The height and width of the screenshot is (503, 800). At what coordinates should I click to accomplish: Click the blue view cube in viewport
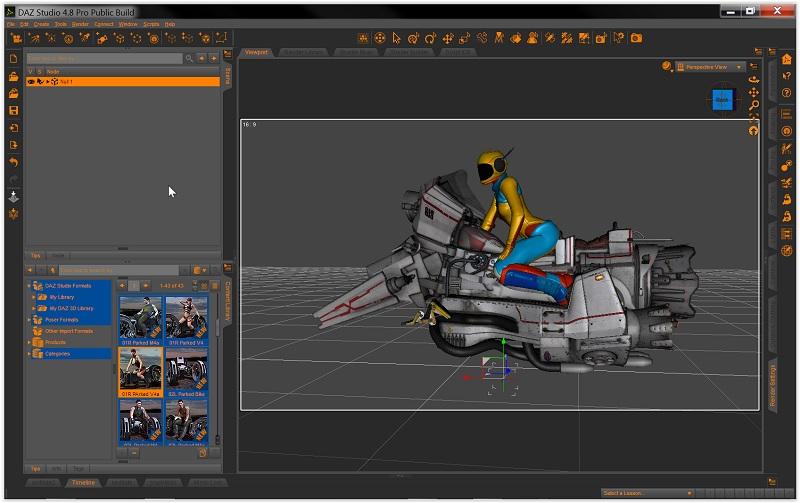pos(722,100)
